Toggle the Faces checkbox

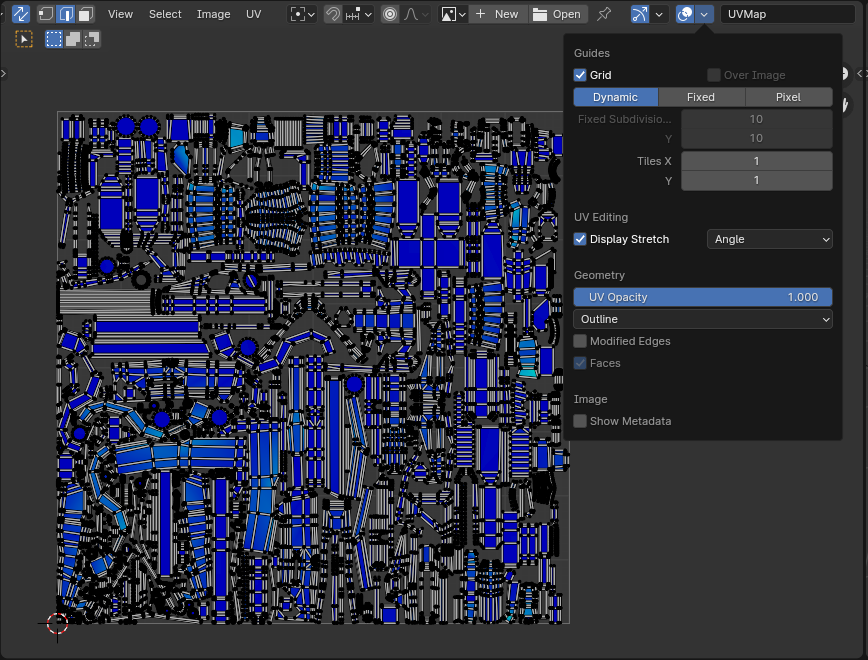click(580, 363)
